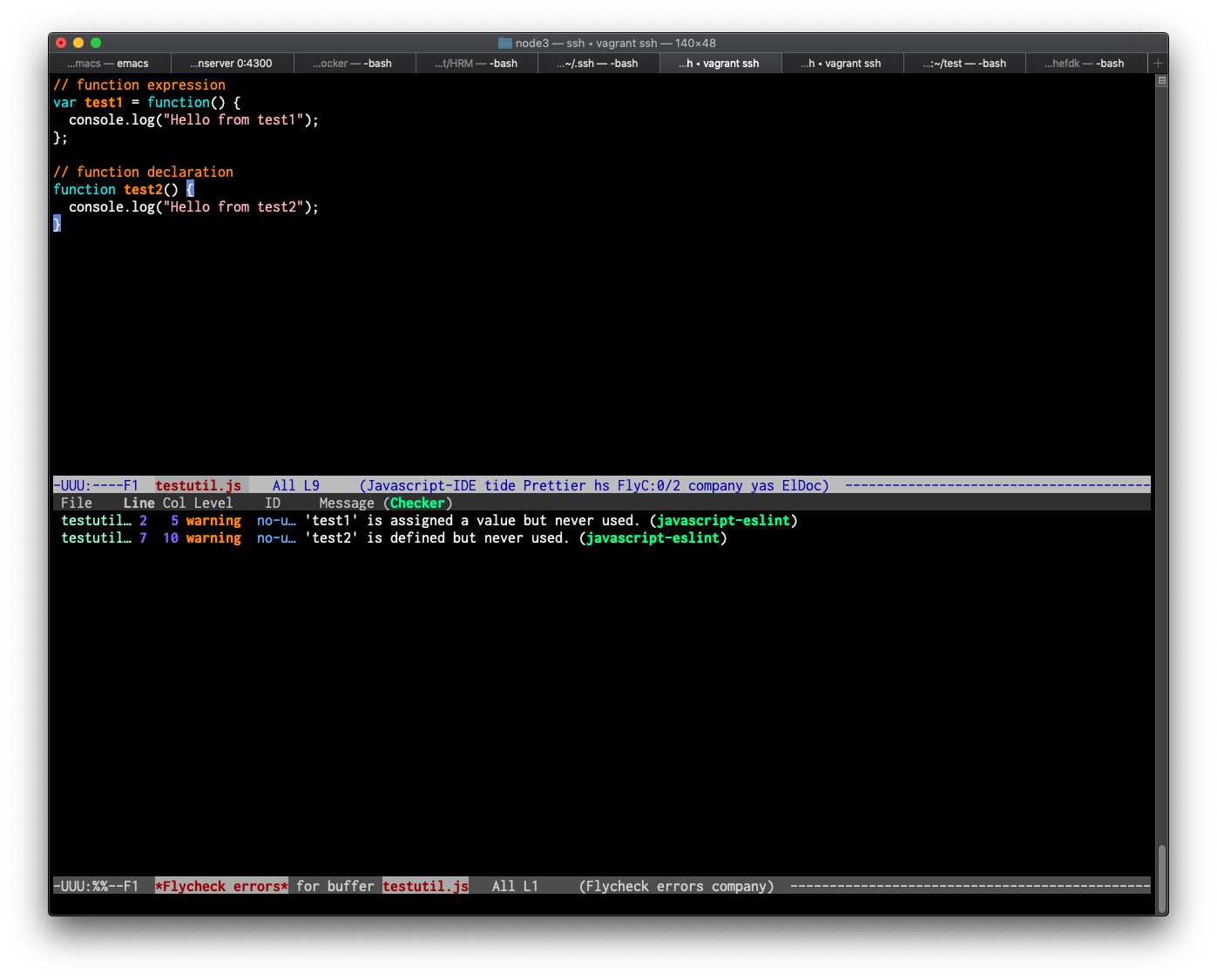This screenshot has width=1217, height=980.
Task: Click the orange warning level icon for line 2
Action: 214,520
